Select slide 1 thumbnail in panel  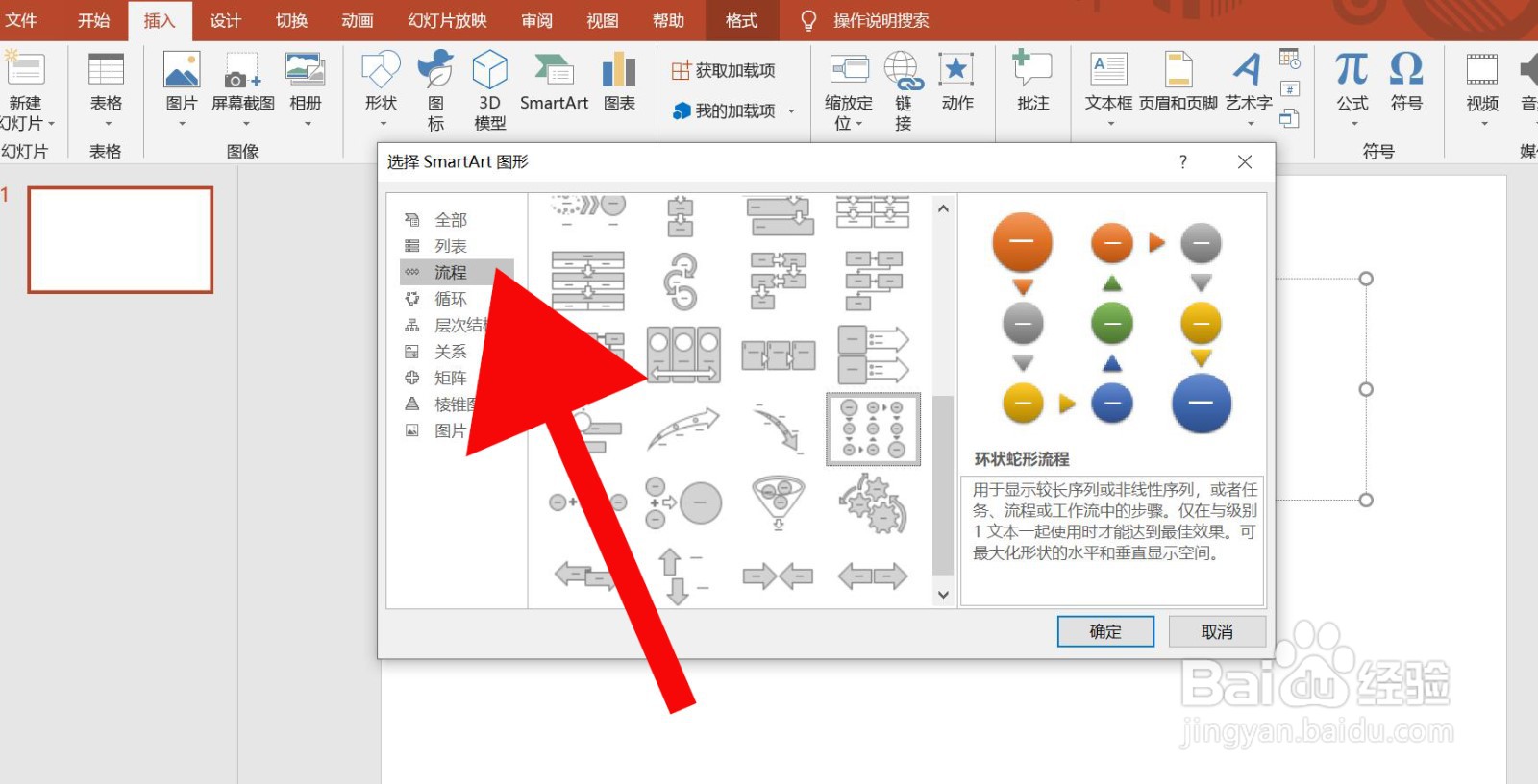click(x=120, y=239)
